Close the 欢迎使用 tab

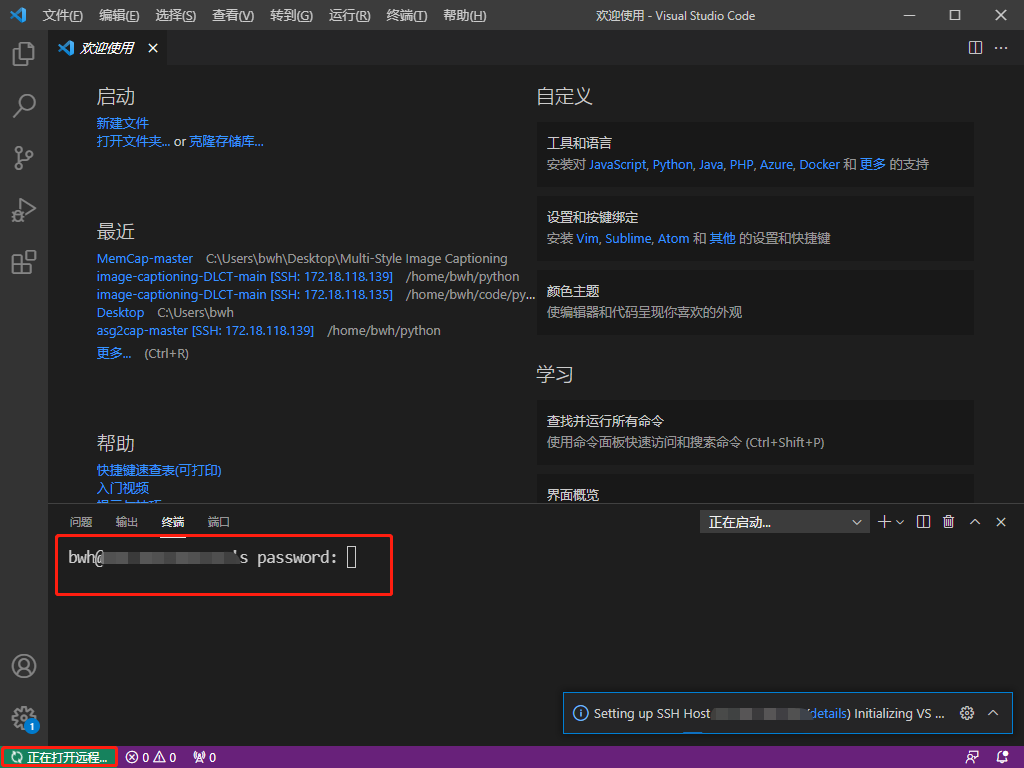click(x=153, y=48)
